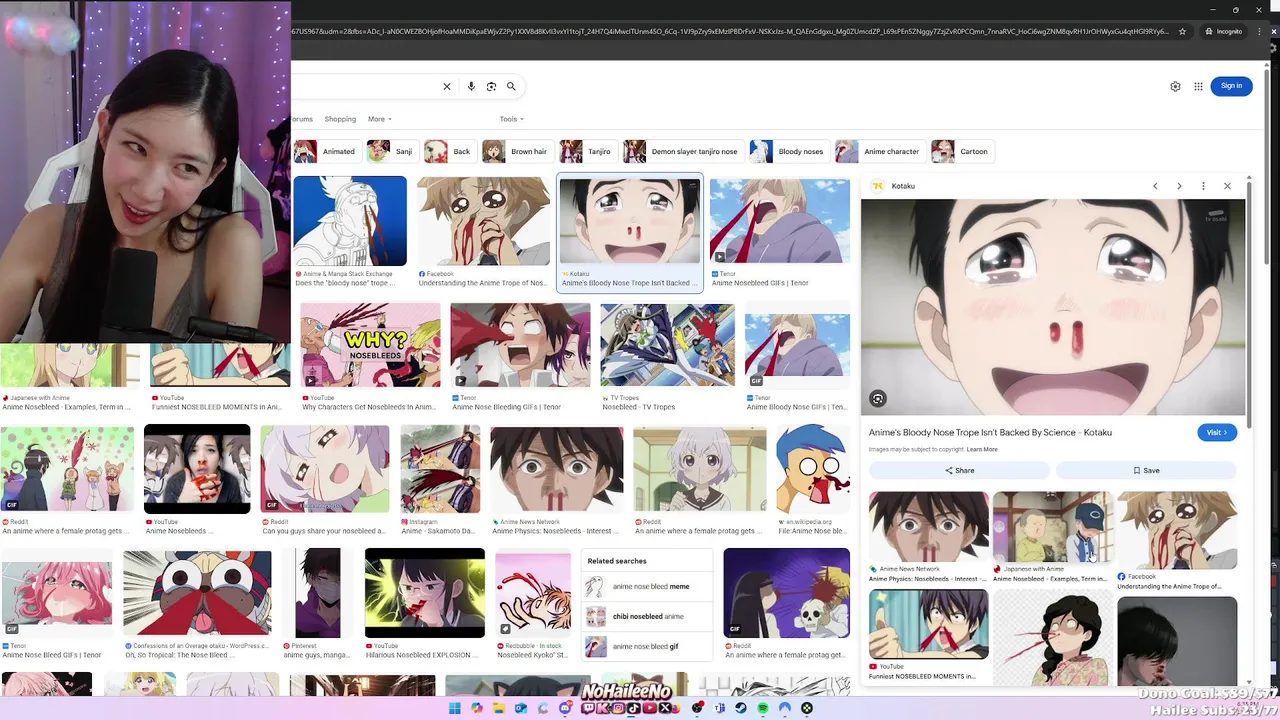
Task: Open the Anime News Network nosebleeds thumbnail
Action: point(557,469)
